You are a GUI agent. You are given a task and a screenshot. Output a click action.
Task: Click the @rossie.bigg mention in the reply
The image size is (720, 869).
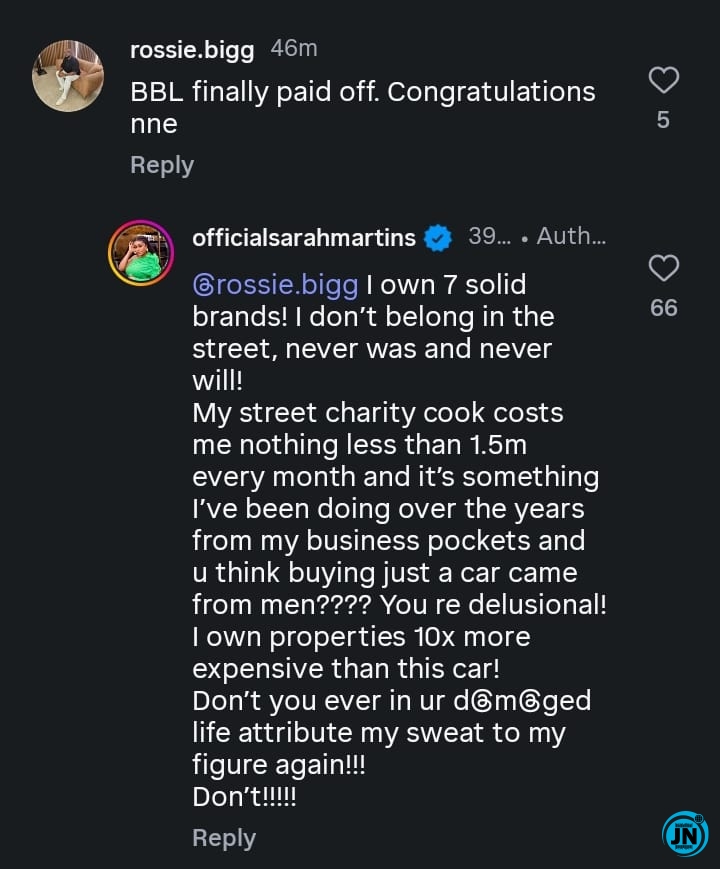[x=275, y=285]
